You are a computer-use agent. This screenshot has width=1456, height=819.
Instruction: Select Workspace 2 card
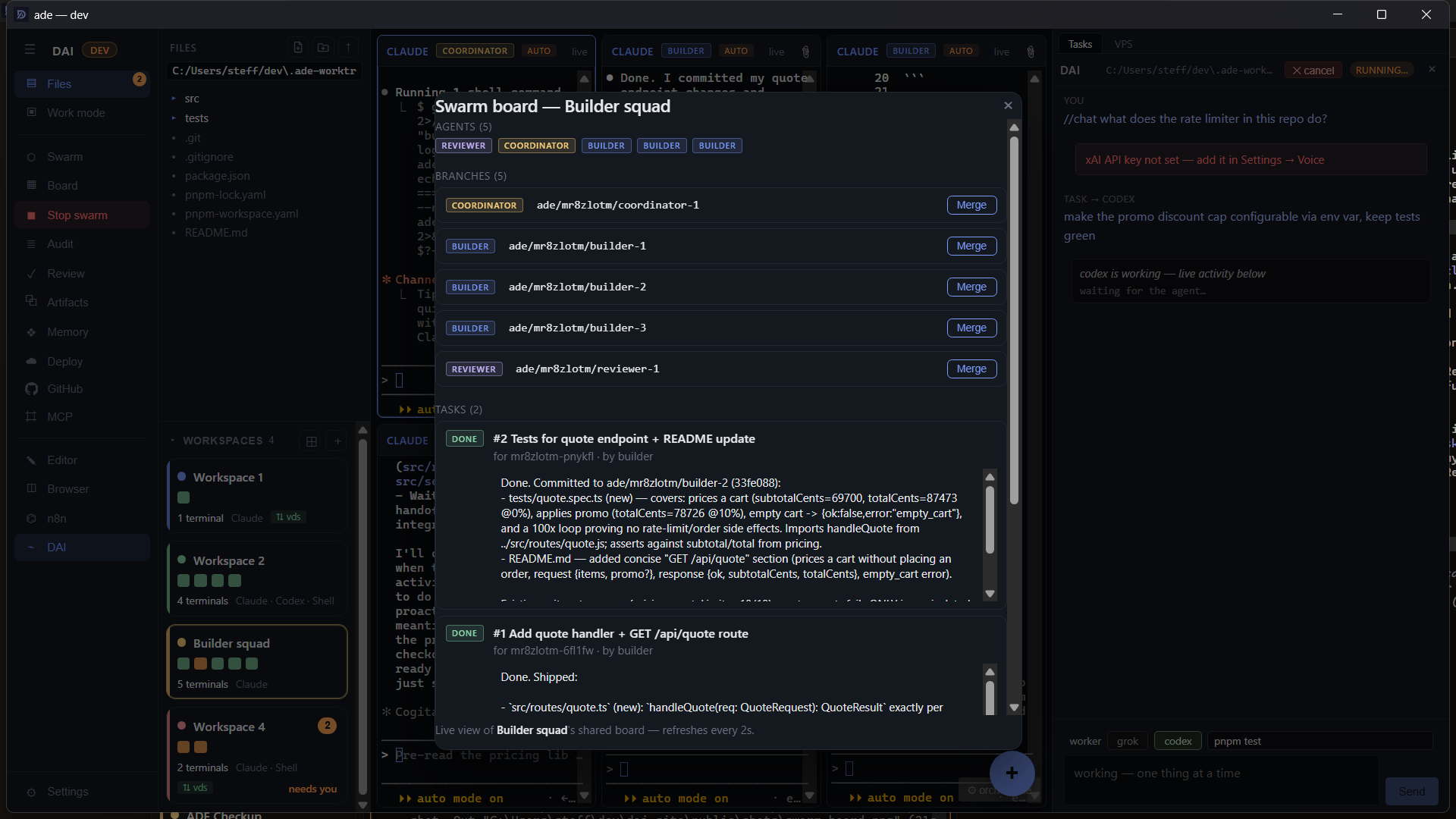point(257,579)
